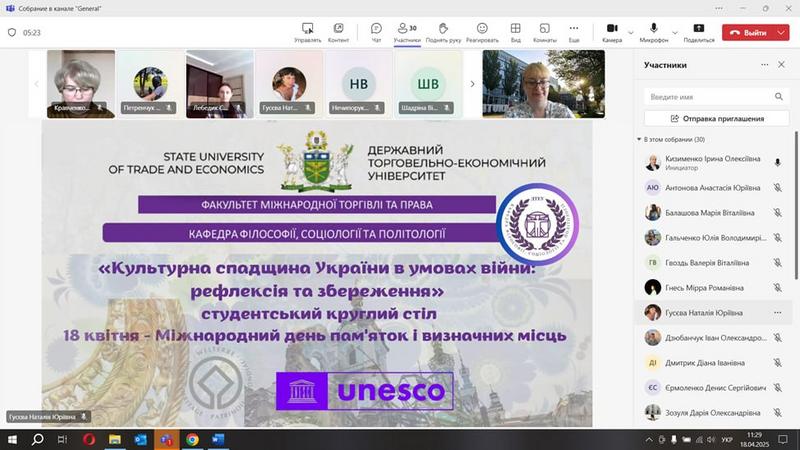Select the large video of woman outdoors
Screen dimensions: 800x450
point(543,84)
